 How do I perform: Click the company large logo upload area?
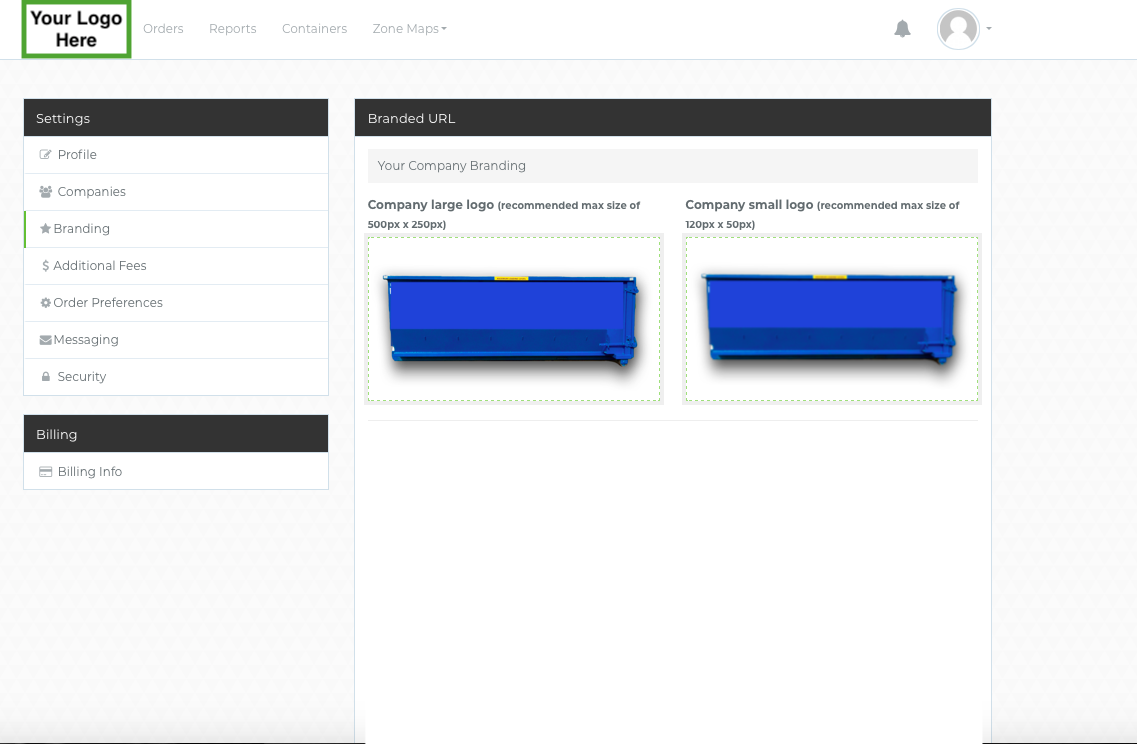pyautogui.click(x=514, y=318)
